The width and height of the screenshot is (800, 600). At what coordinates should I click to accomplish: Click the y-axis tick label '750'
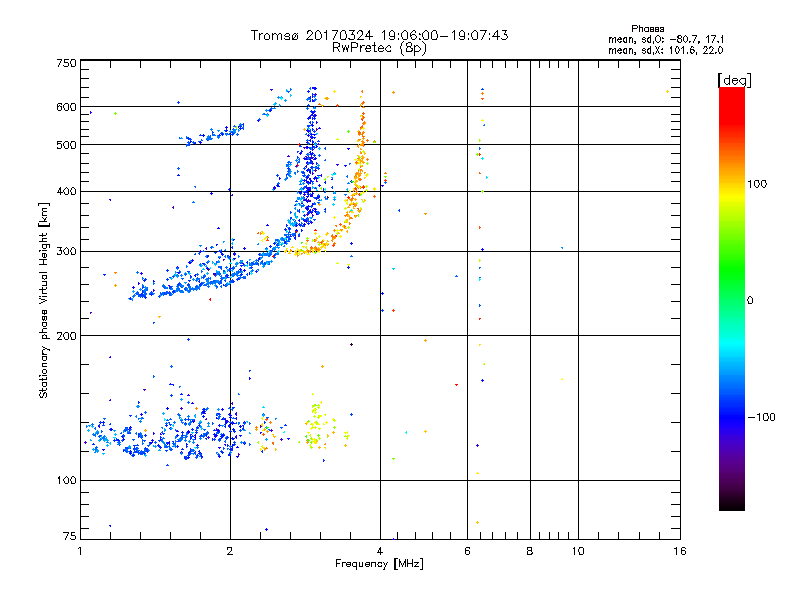67,63
